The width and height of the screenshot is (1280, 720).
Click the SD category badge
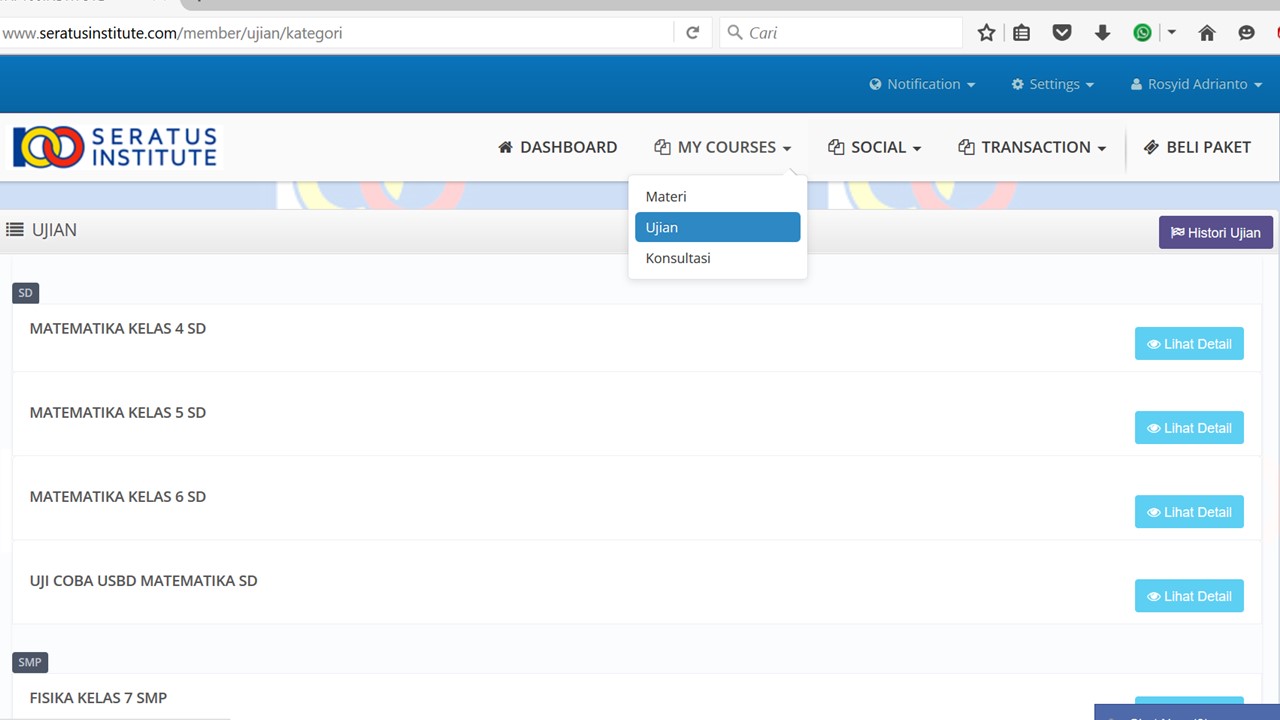[25, 293]
